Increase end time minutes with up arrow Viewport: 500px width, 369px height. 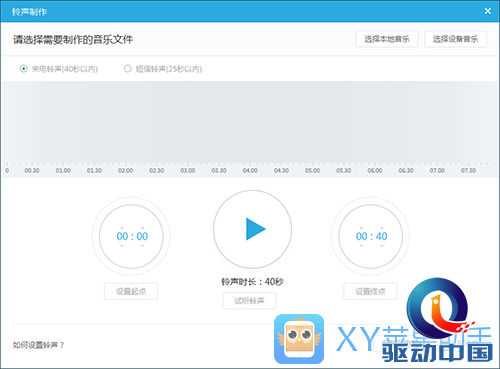pos(361,228)
